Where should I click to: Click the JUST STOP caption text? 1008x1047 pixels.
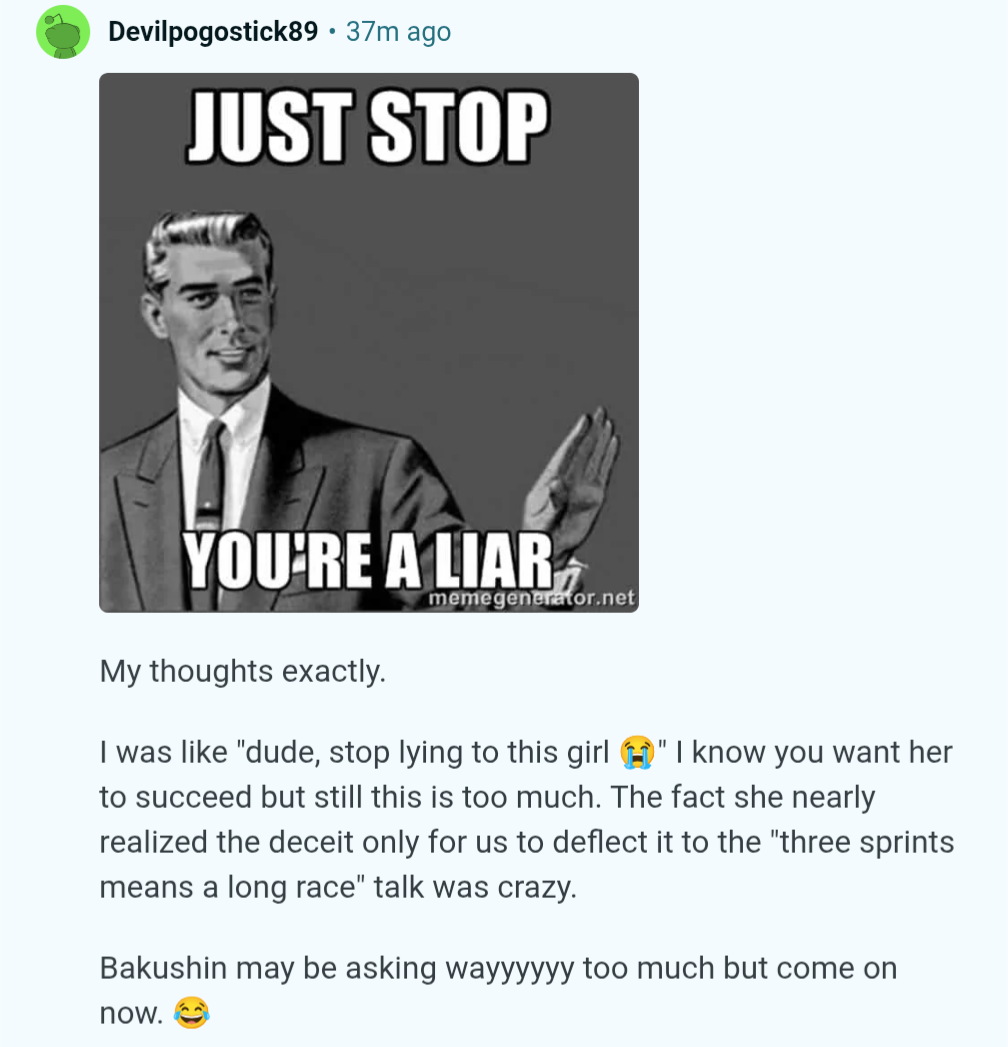pos(367,127)
